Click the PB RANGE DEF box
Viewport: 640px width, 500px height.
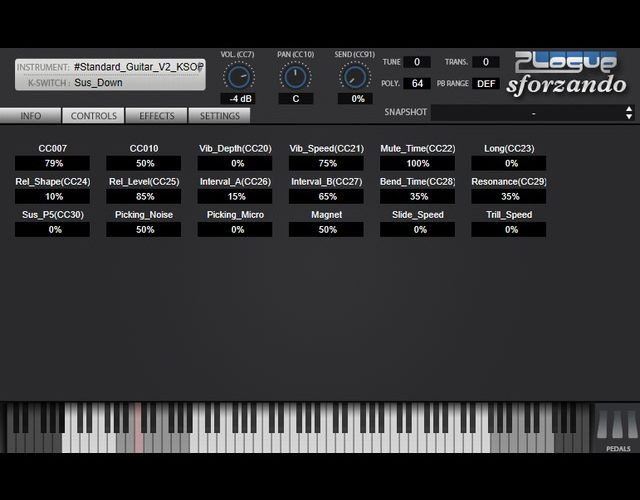click(x=486, y=84)
